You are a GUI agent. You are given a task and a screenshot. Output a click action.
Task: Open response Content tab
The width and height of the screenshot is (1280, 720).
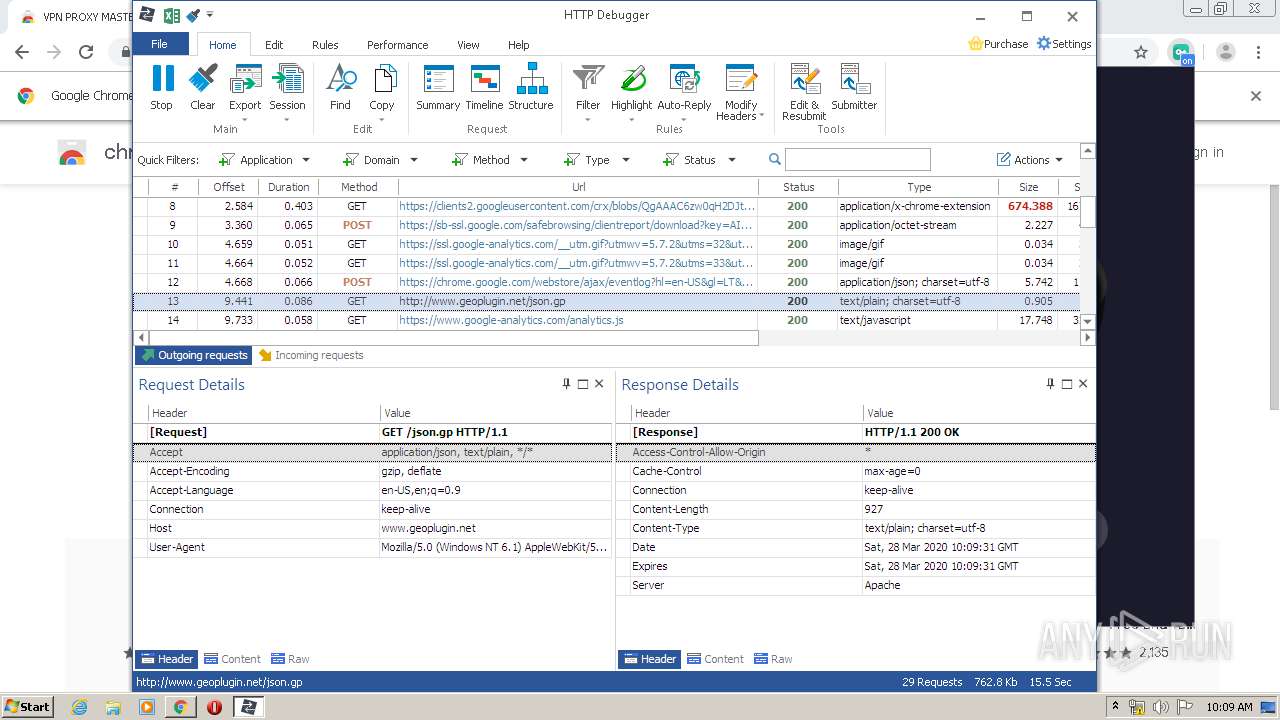[x=715, y=659]
